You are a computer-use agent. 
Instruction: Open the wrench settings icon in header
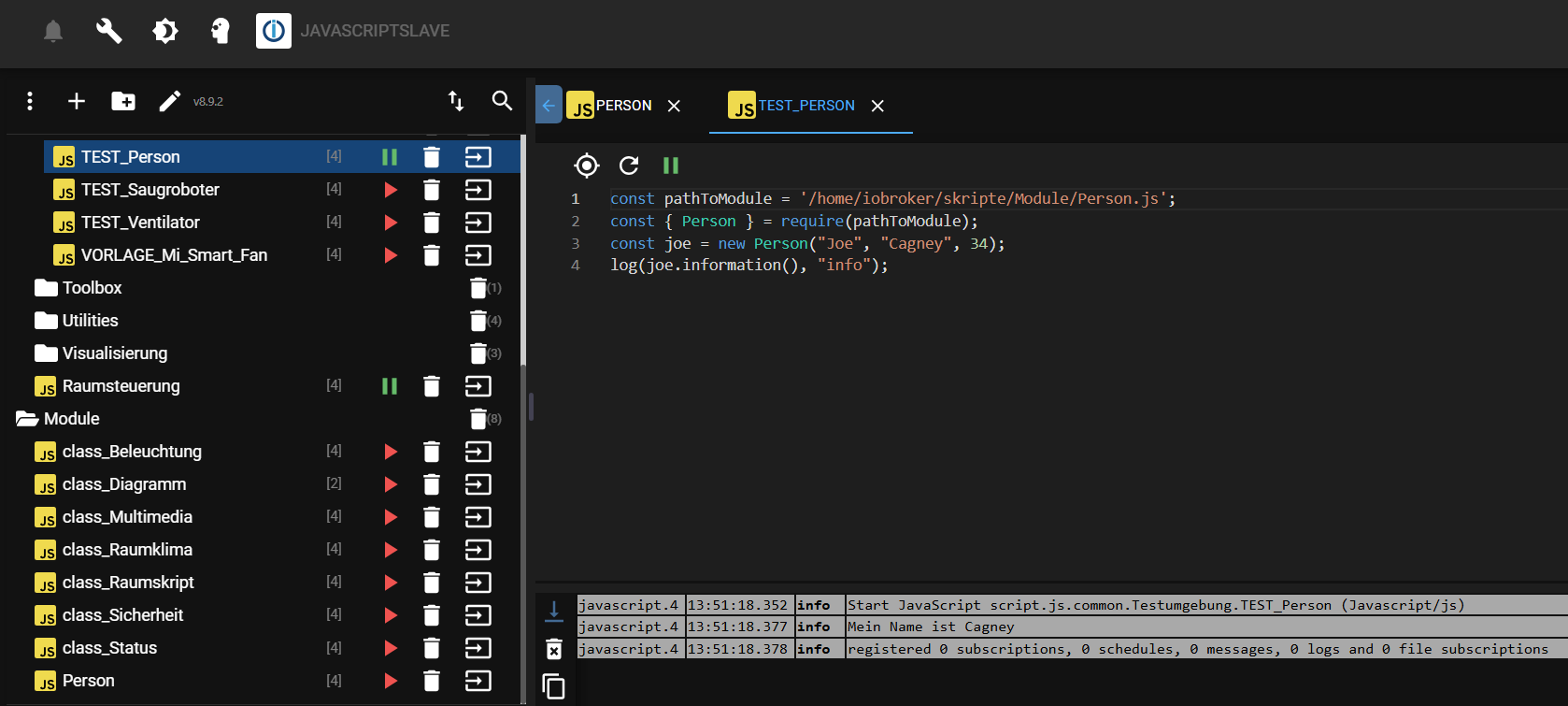109,31
